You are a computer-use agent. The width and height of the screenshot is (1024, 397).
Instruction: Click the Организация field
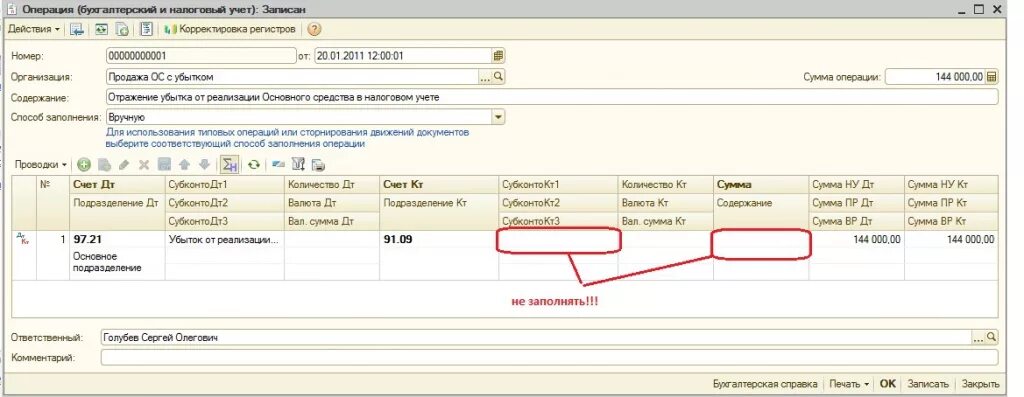(x=293, y=76)
